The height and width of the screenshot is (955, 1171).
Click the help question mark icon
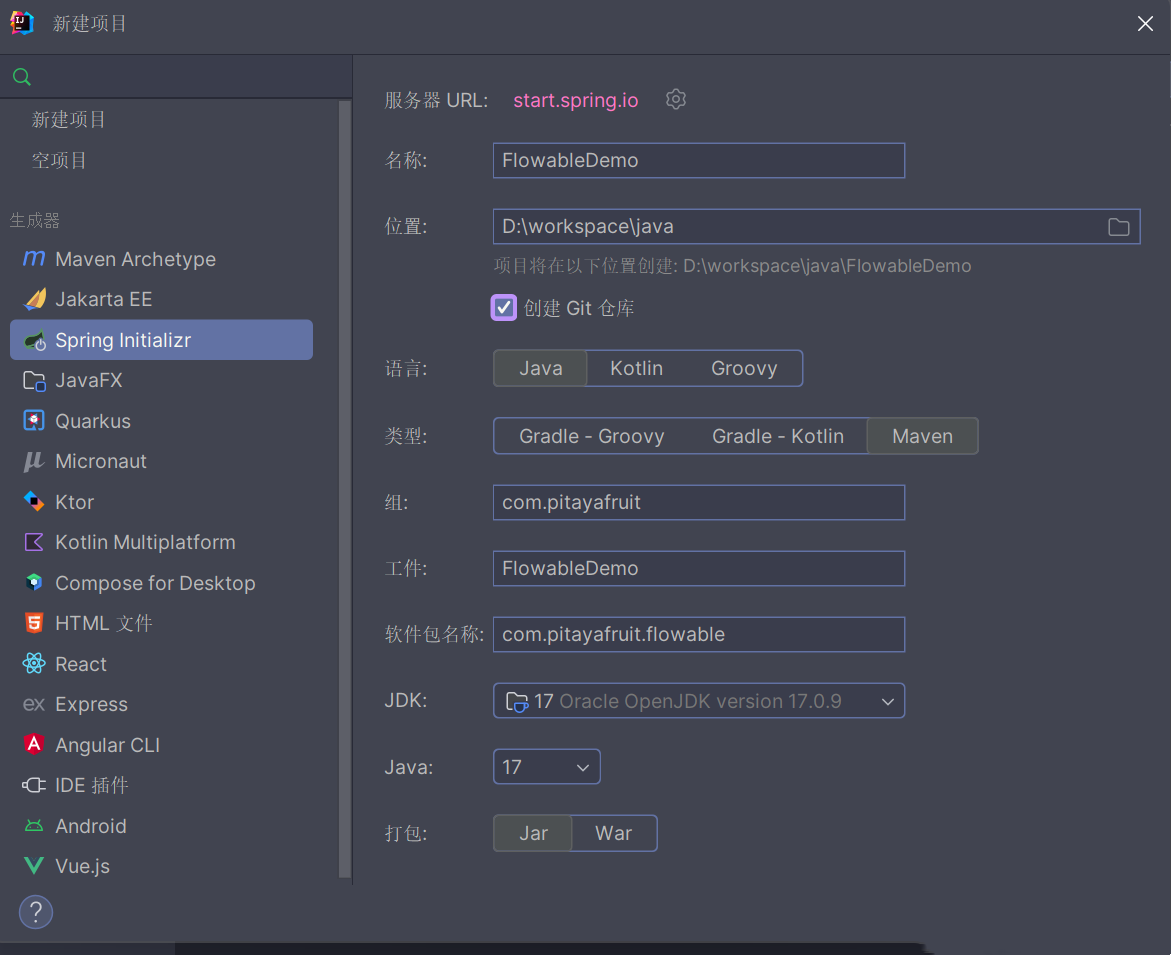36,911
